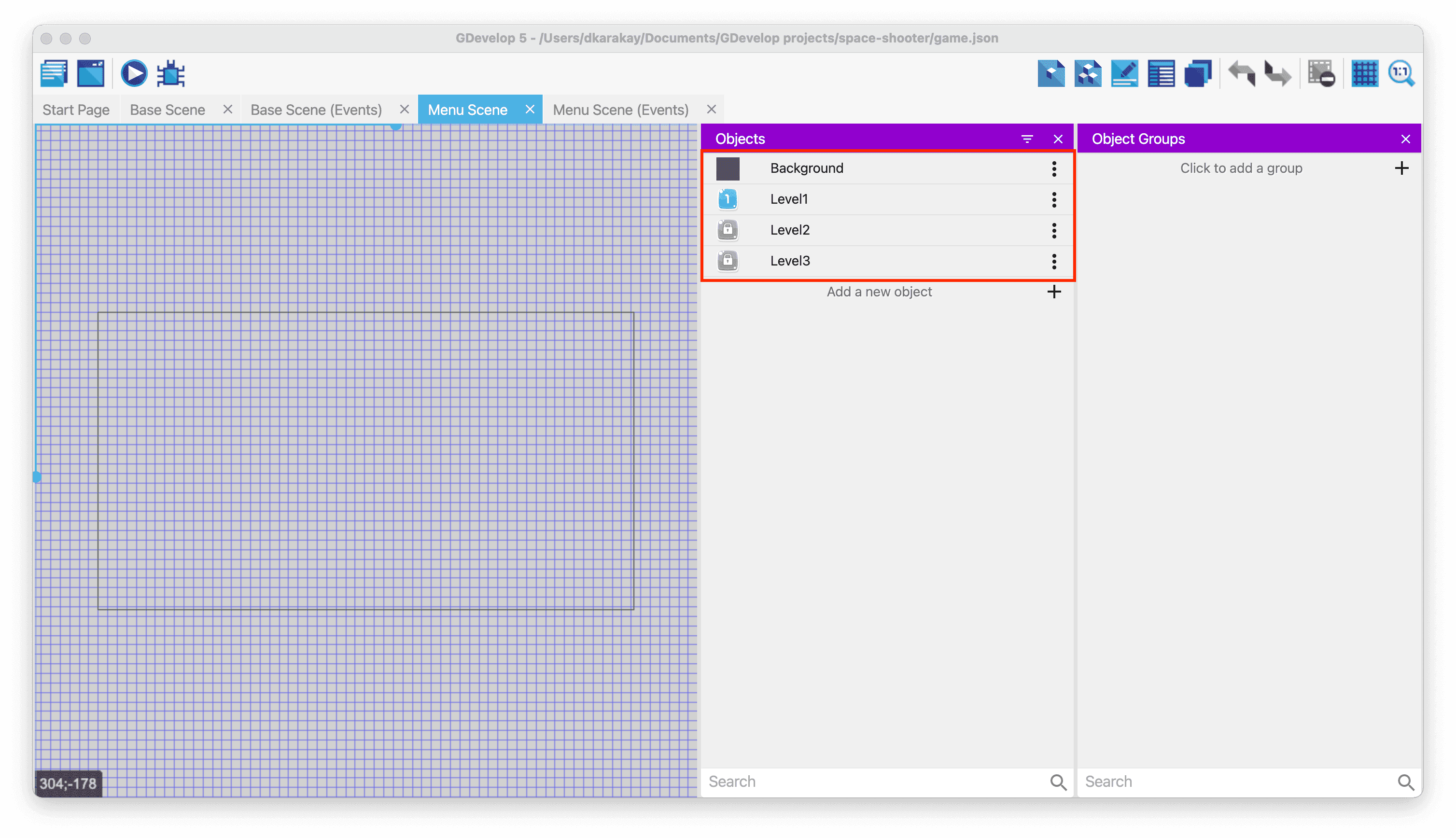Switch to the Start Page tab

pyautogui.click(x=76, y=110)
